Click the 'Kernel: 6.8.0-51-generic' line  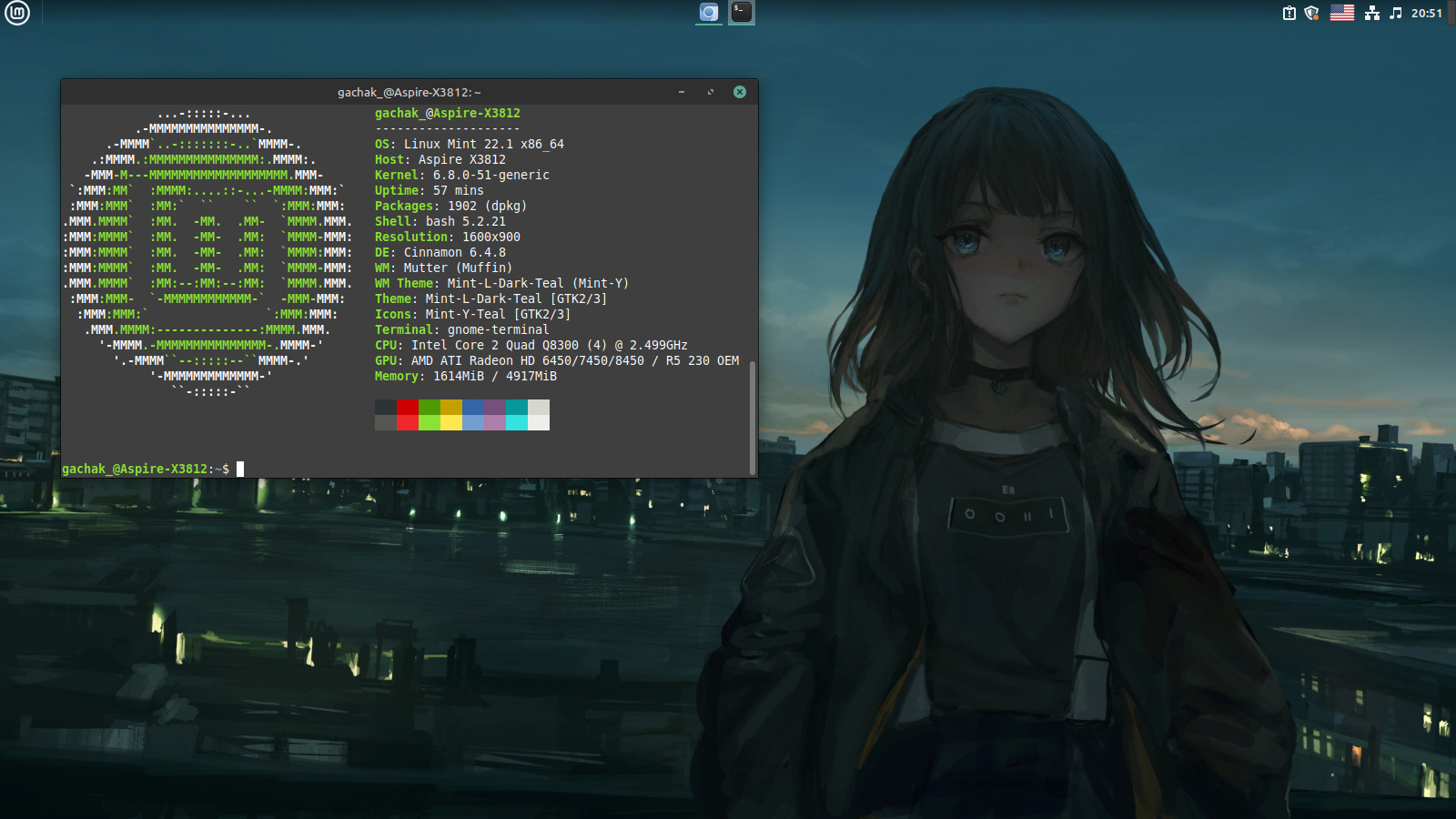pos(462,175)
